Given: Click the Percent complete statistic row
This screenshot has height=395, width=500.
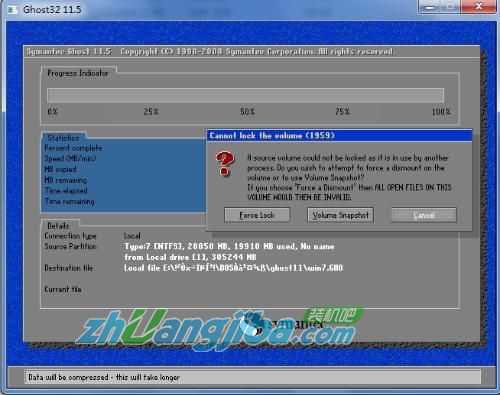Looking at the screenshot, I should [x=73, y=148].
